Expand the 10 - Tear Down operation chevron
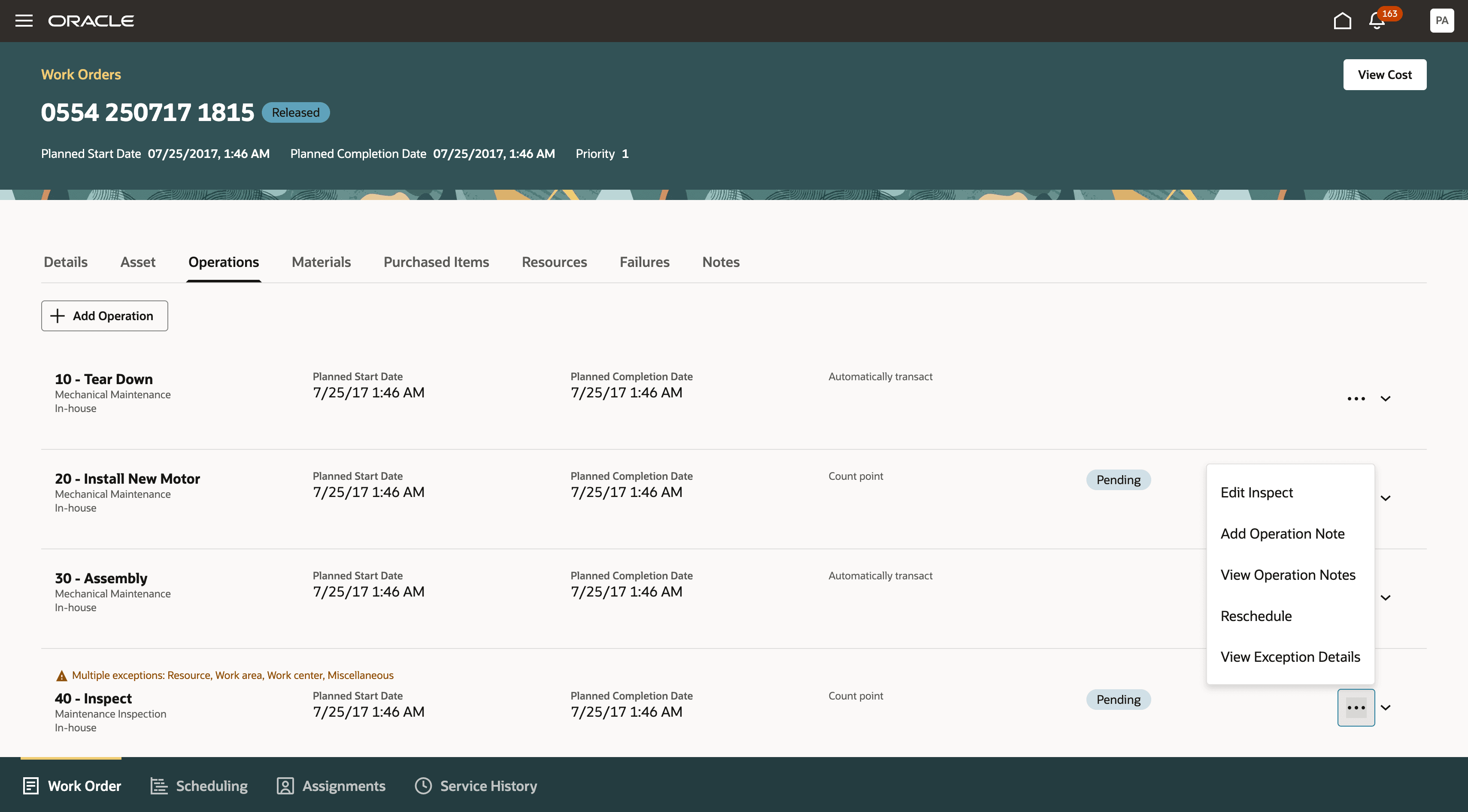The width and height of the screenshot is (1468, 812). 1386,399
